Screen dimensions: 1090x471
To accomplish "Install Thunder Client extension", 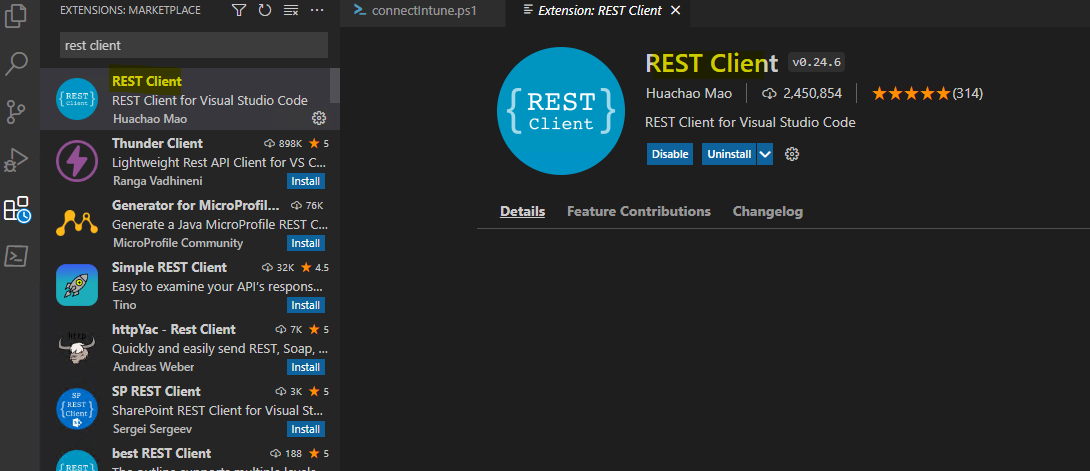I will (306, 181).
